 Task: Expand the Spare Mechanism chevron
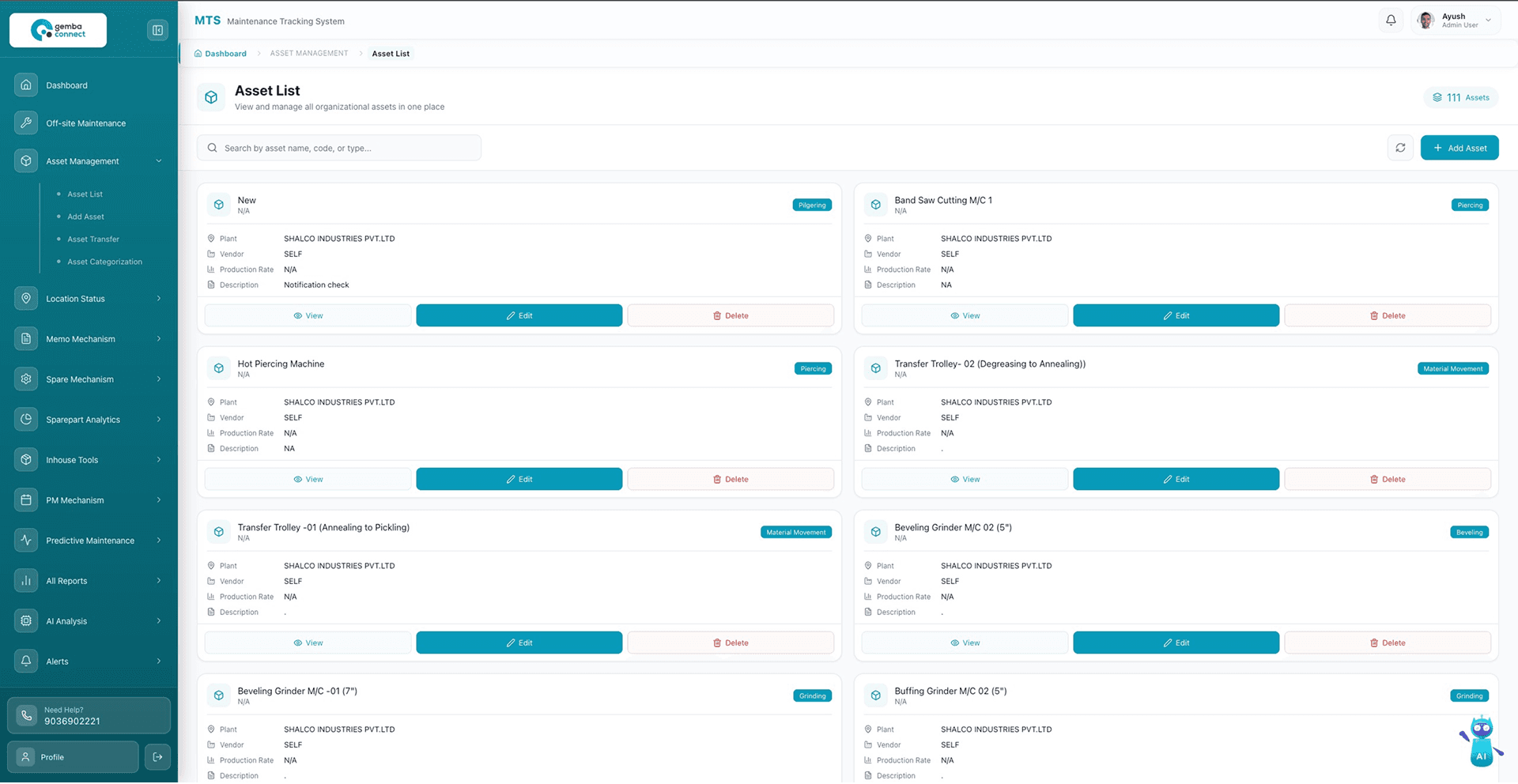point(159,379)
